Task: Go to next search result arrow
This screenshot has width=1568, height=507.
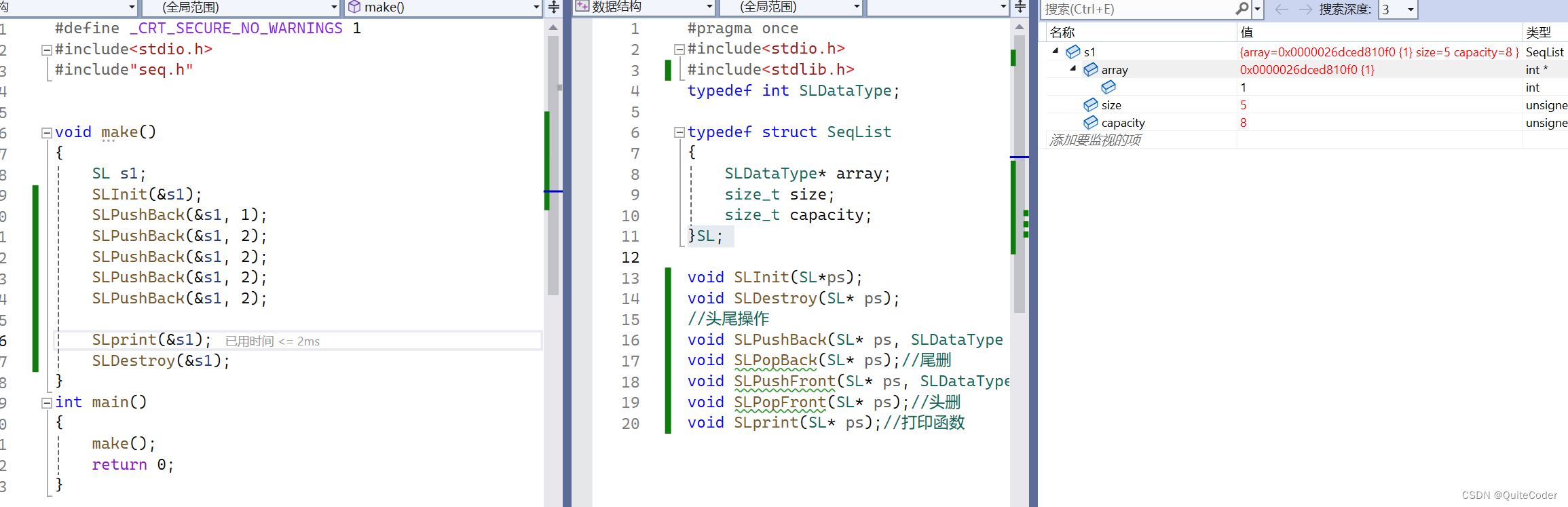Action: click(1305, 10)
